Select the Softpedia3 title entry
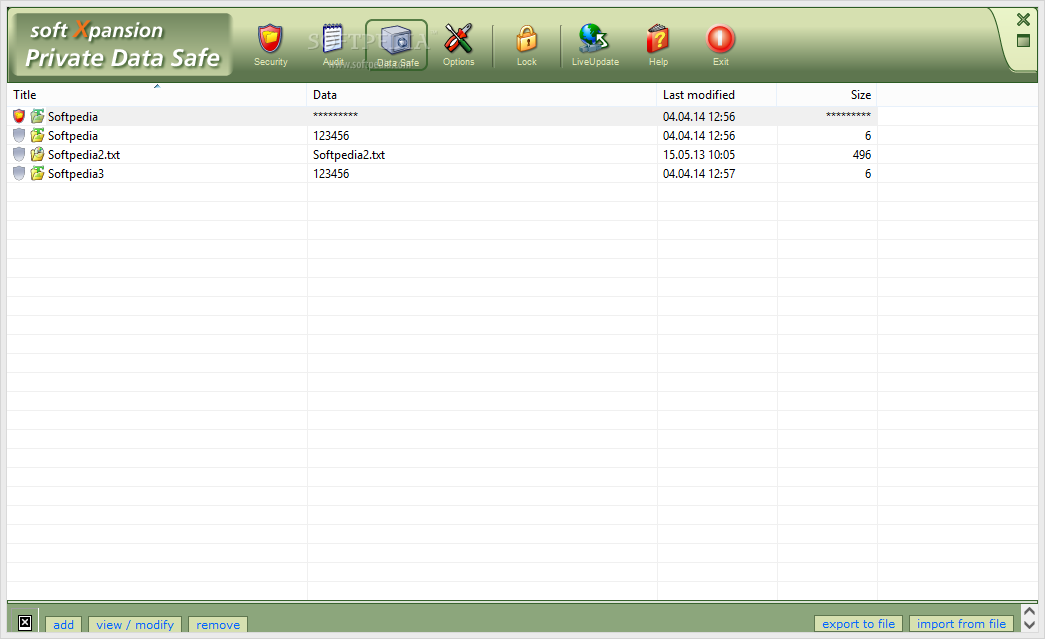 click(x=76, y=173)
